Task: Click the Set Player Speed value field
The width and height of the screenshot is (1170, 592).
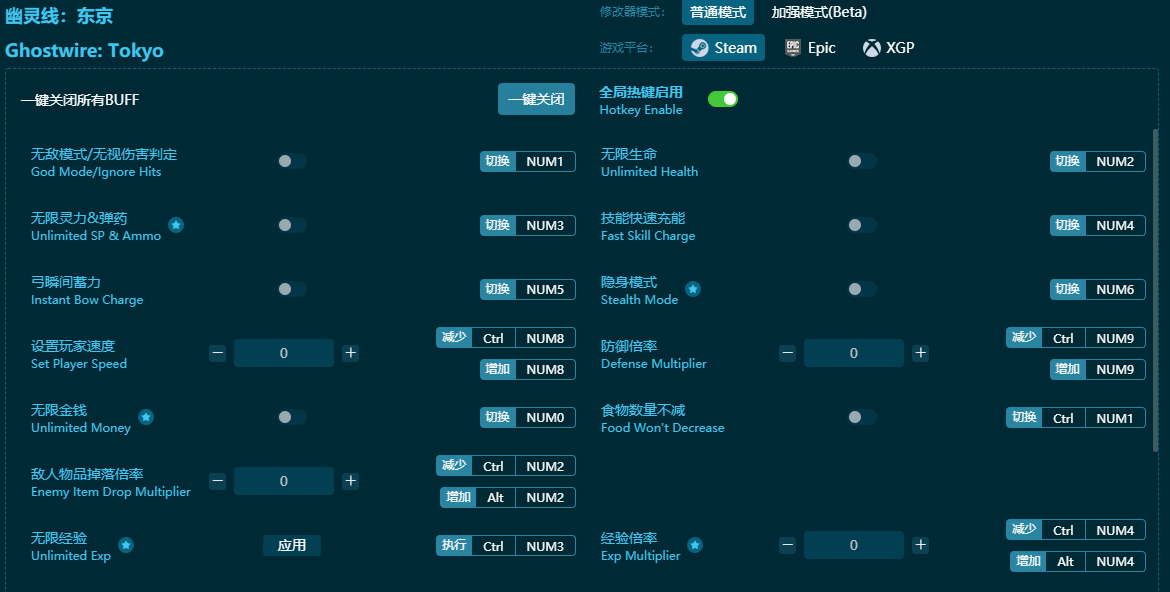Action: (x=284, y=353)
